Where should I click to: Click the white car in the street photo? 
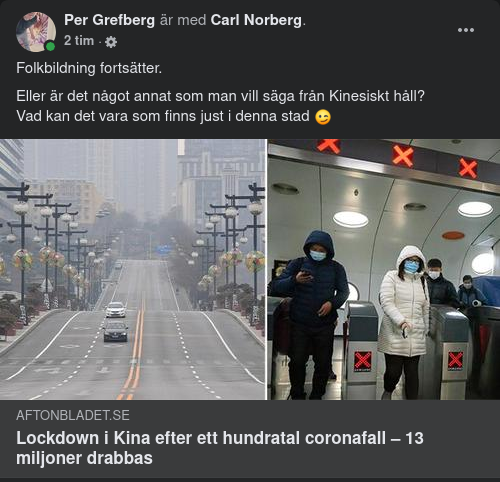click(116, 310)
